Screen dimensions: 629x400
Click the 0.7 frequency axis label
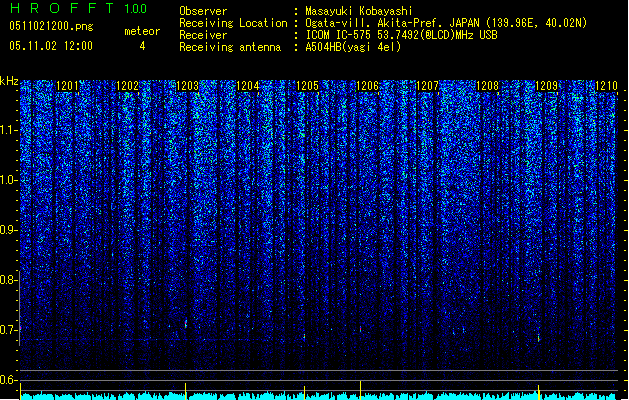pyautogui.click(x=8, y=330)
